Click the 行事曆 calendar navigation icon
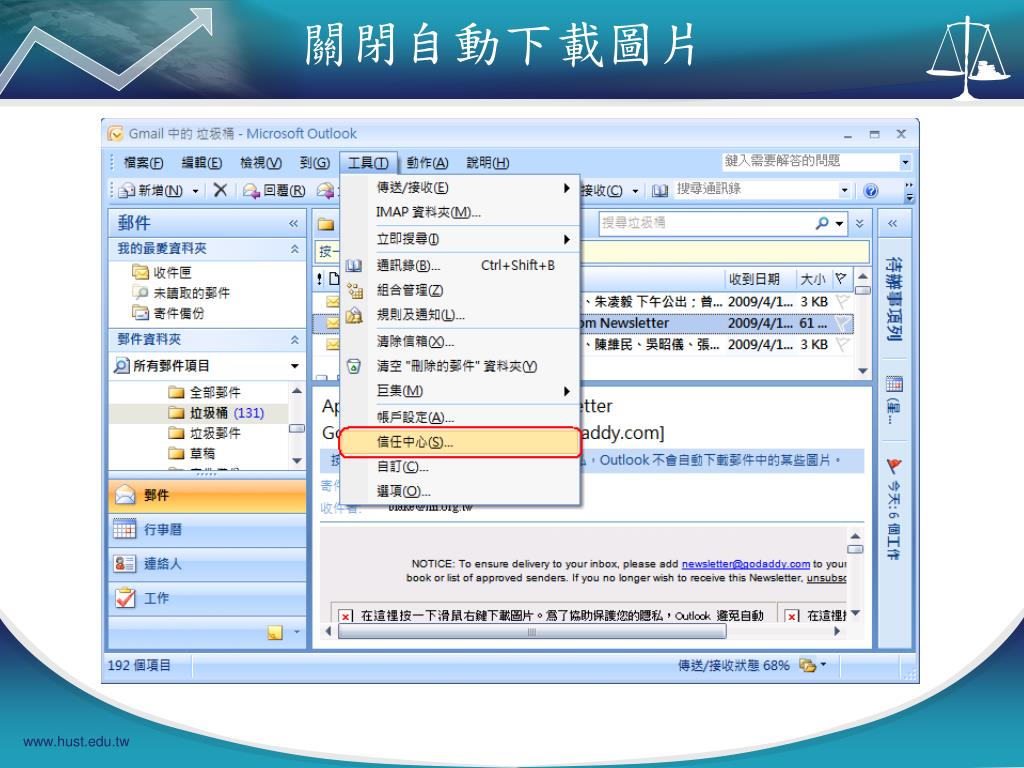 125,528
